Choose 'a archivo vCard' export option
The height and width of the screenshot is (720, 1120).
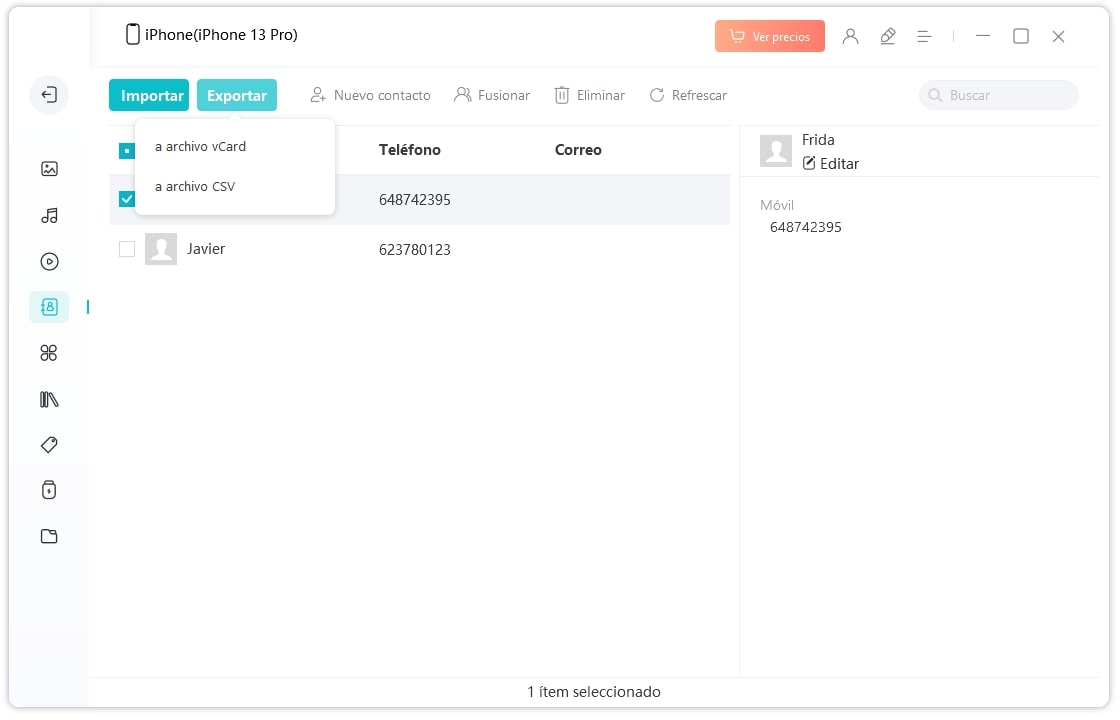[201, 147]
